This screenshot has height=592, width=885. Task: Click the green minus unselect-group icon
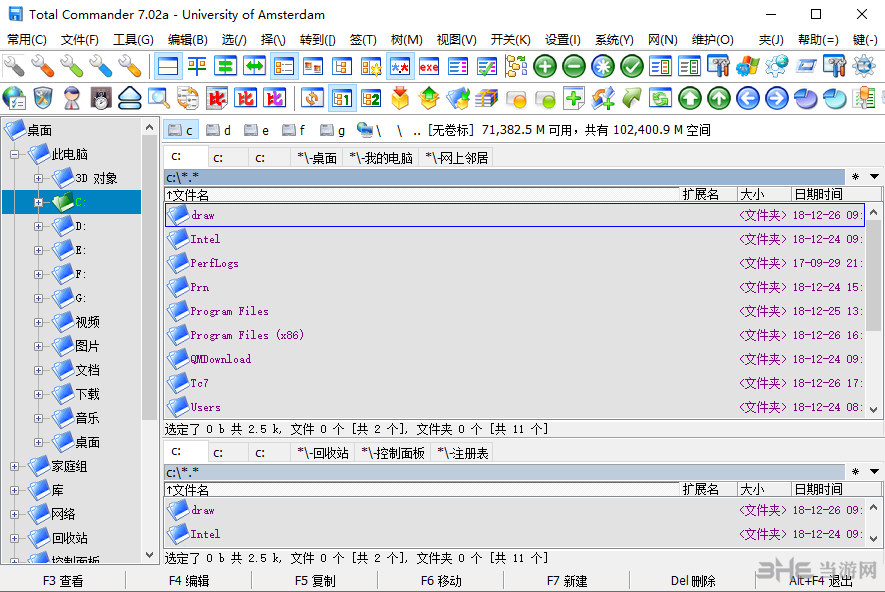point(574,67)
